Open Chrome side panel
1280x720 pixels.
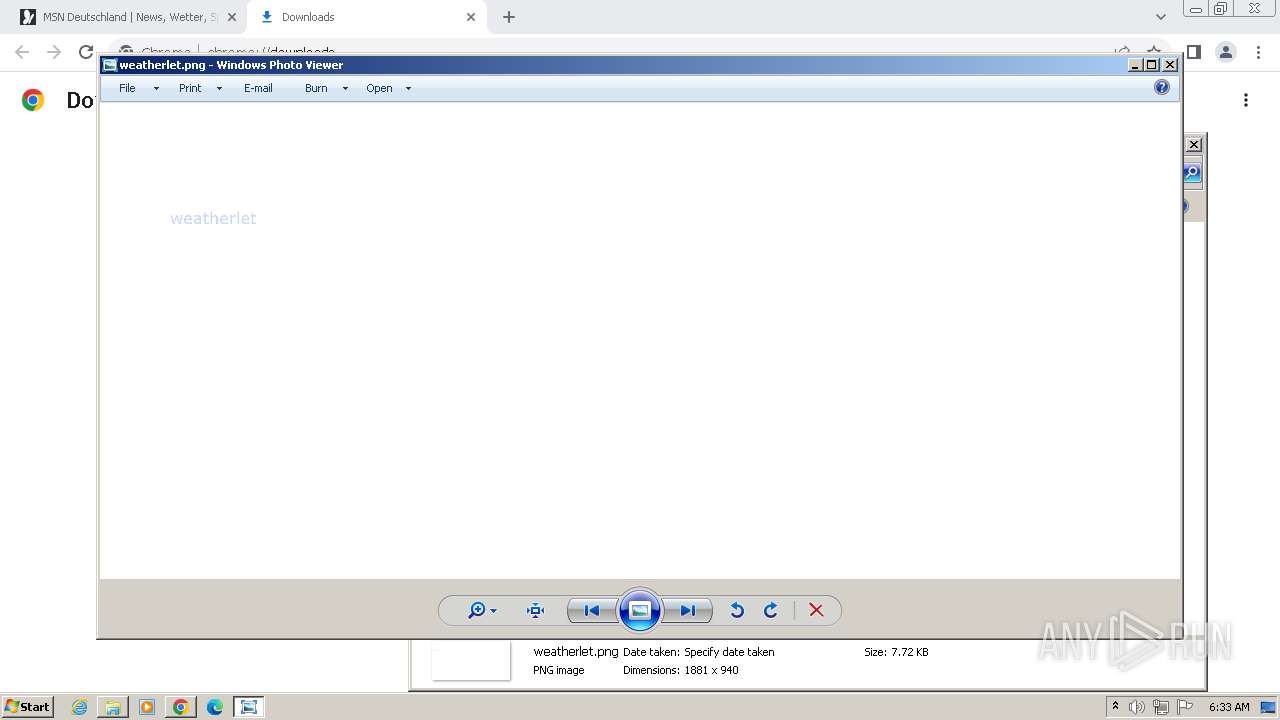coord(1193,52)
